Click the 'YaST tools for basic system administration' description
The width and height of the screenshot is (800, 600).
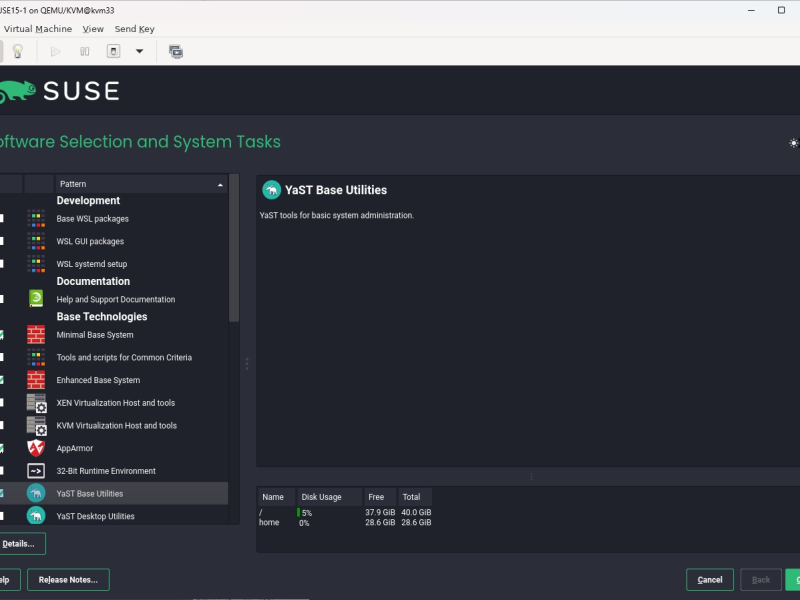[x=337, y=215]
